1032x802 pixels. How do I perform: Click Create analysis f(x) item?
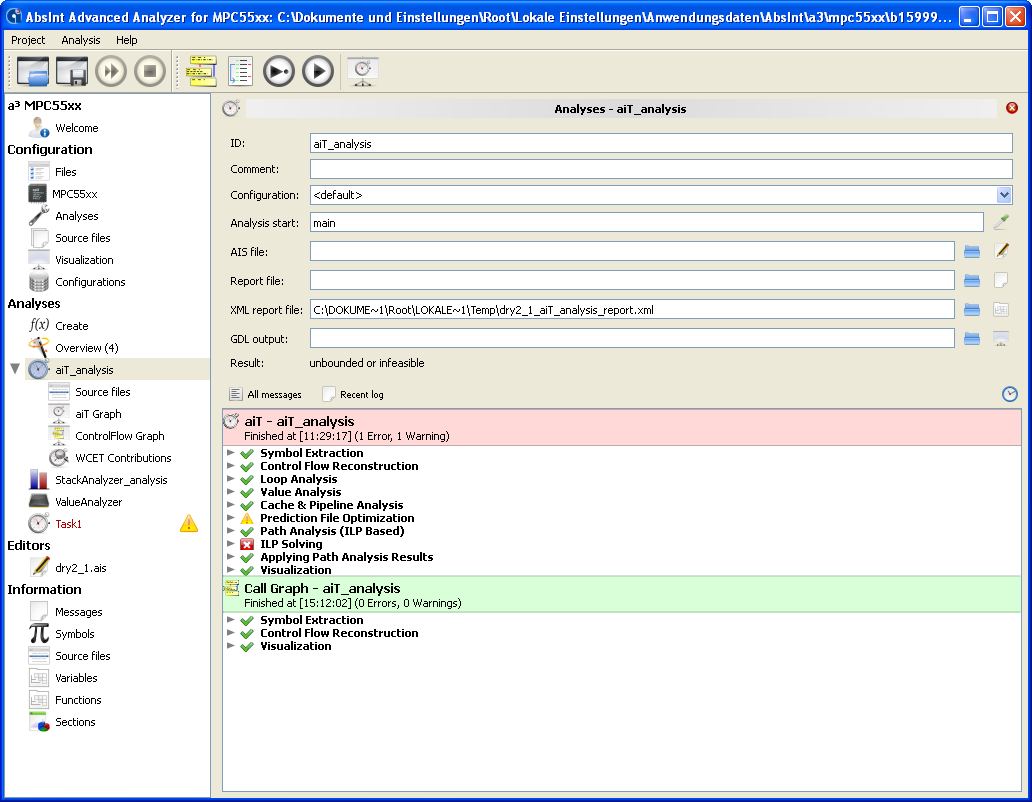(x=71, y=326)
